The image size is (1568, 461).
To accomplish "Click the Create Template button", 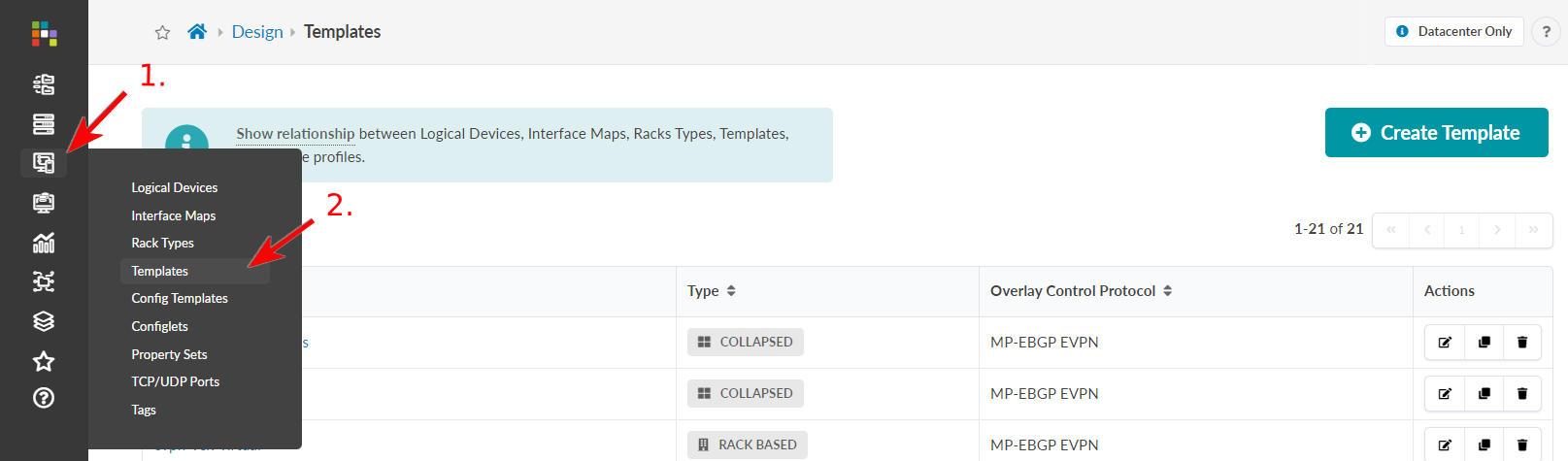I will point(1436,133).
